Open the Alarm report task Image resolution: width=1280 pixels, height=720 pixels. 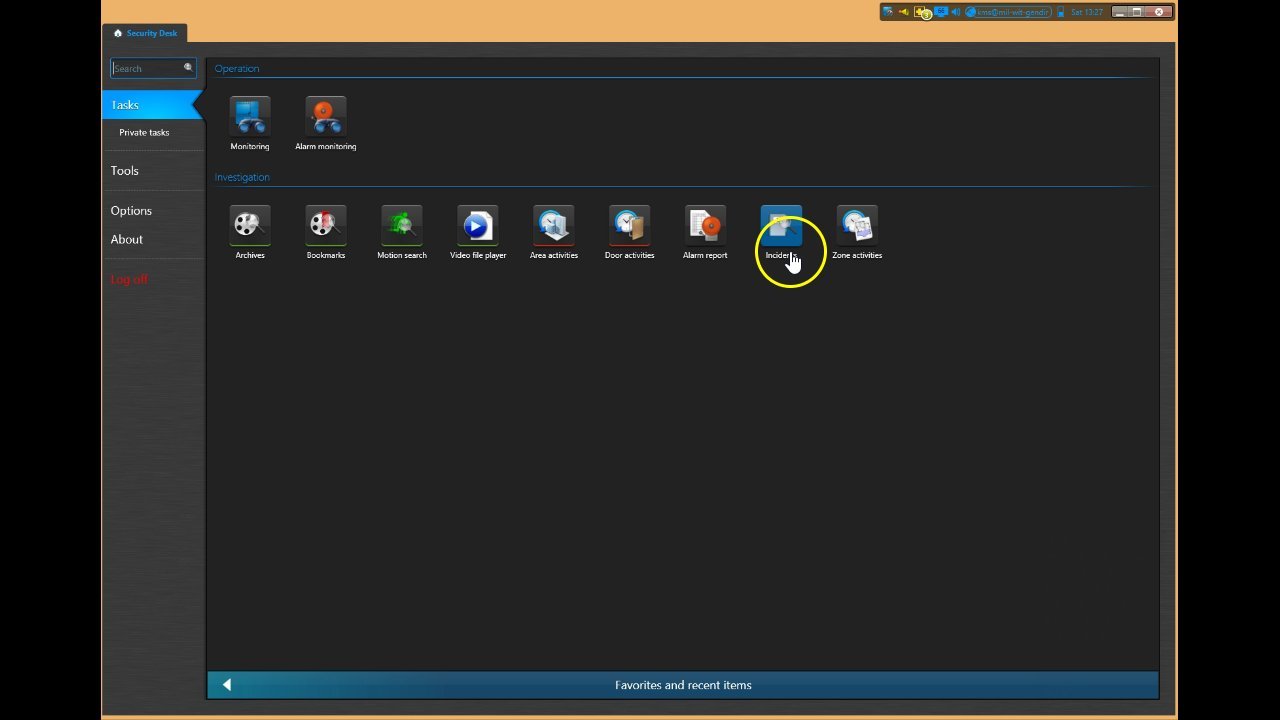[705, 233]
